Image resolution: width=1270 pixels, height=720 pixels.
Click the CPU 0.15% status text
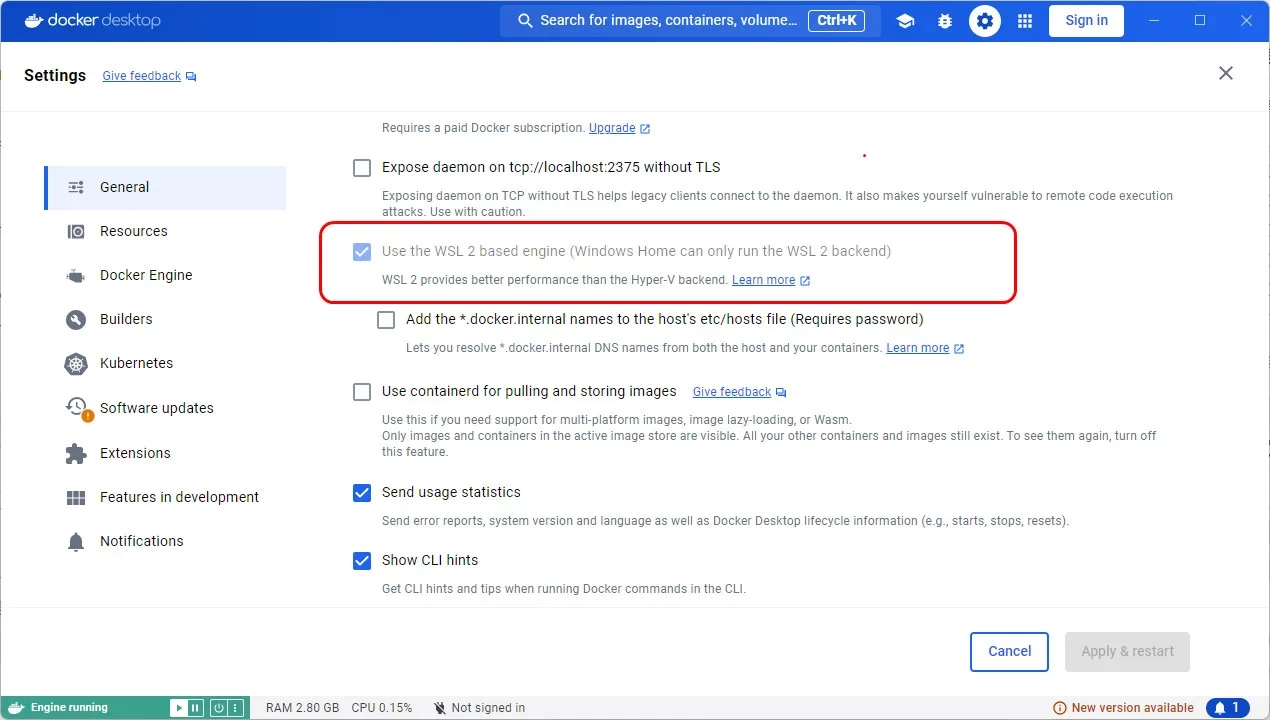coord(382,708)
